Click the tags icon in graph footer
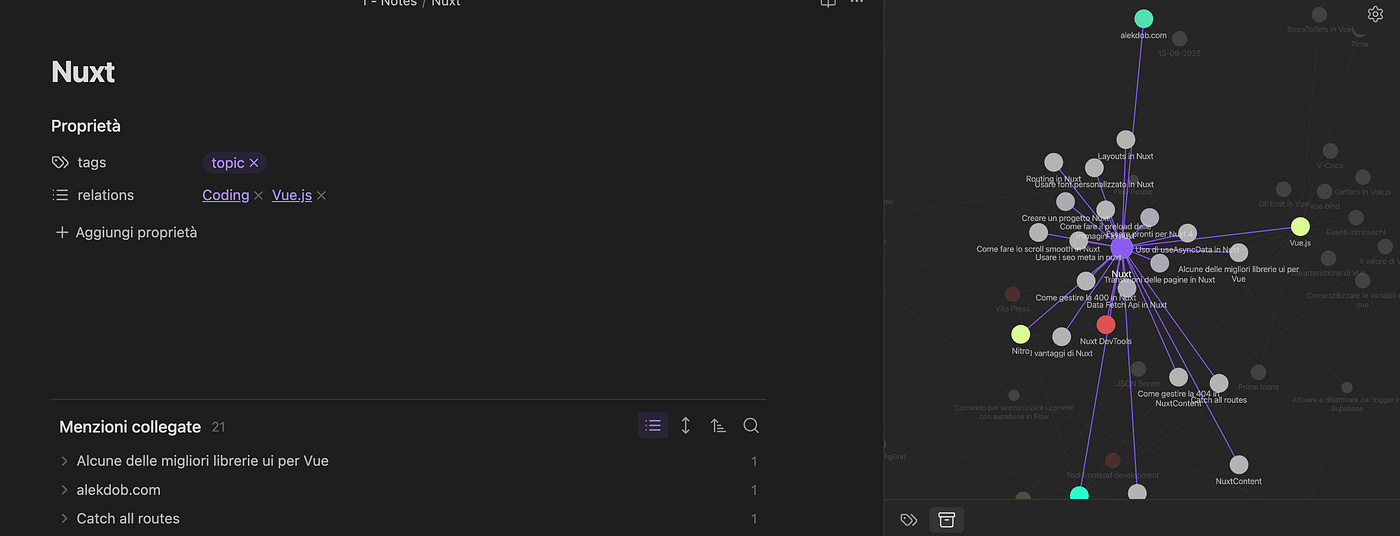This screenshot has height=536, width=1400. pos(909,520)
